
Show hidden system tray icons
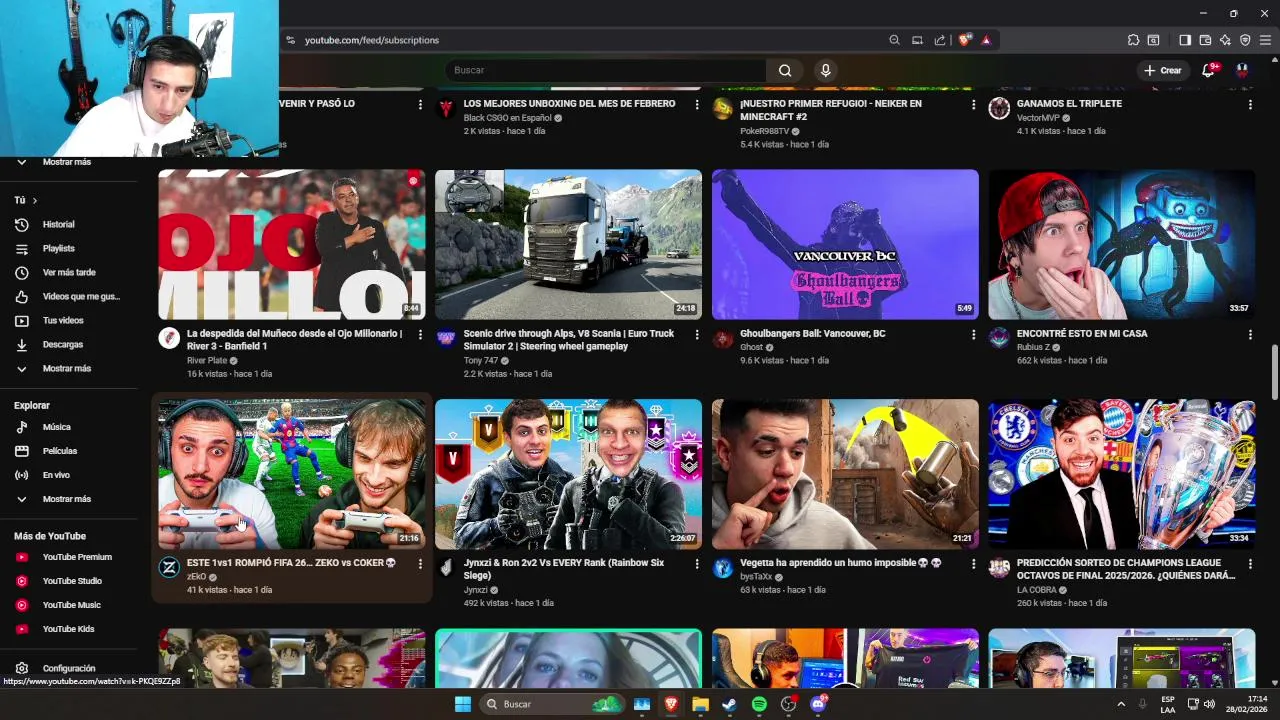pyautogui.click(x=1120, y=704)
